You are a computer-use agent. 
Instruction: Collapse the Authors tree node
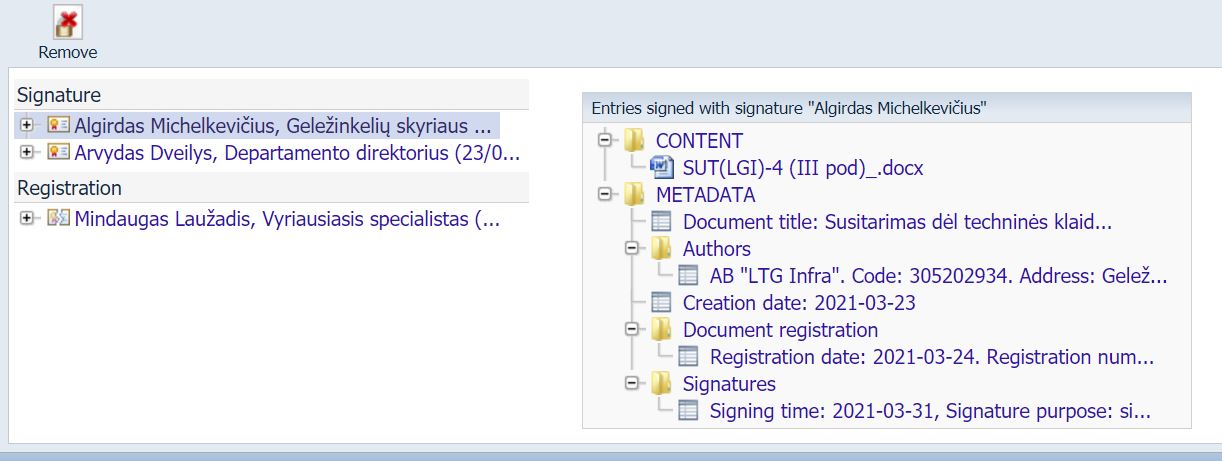(x=631, y=249)
